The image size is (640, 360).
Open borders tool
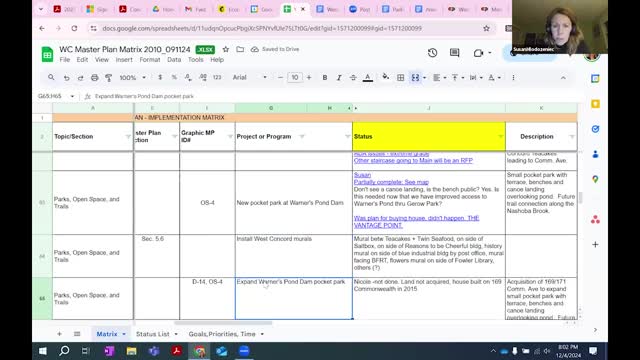[x=400, y=78]
